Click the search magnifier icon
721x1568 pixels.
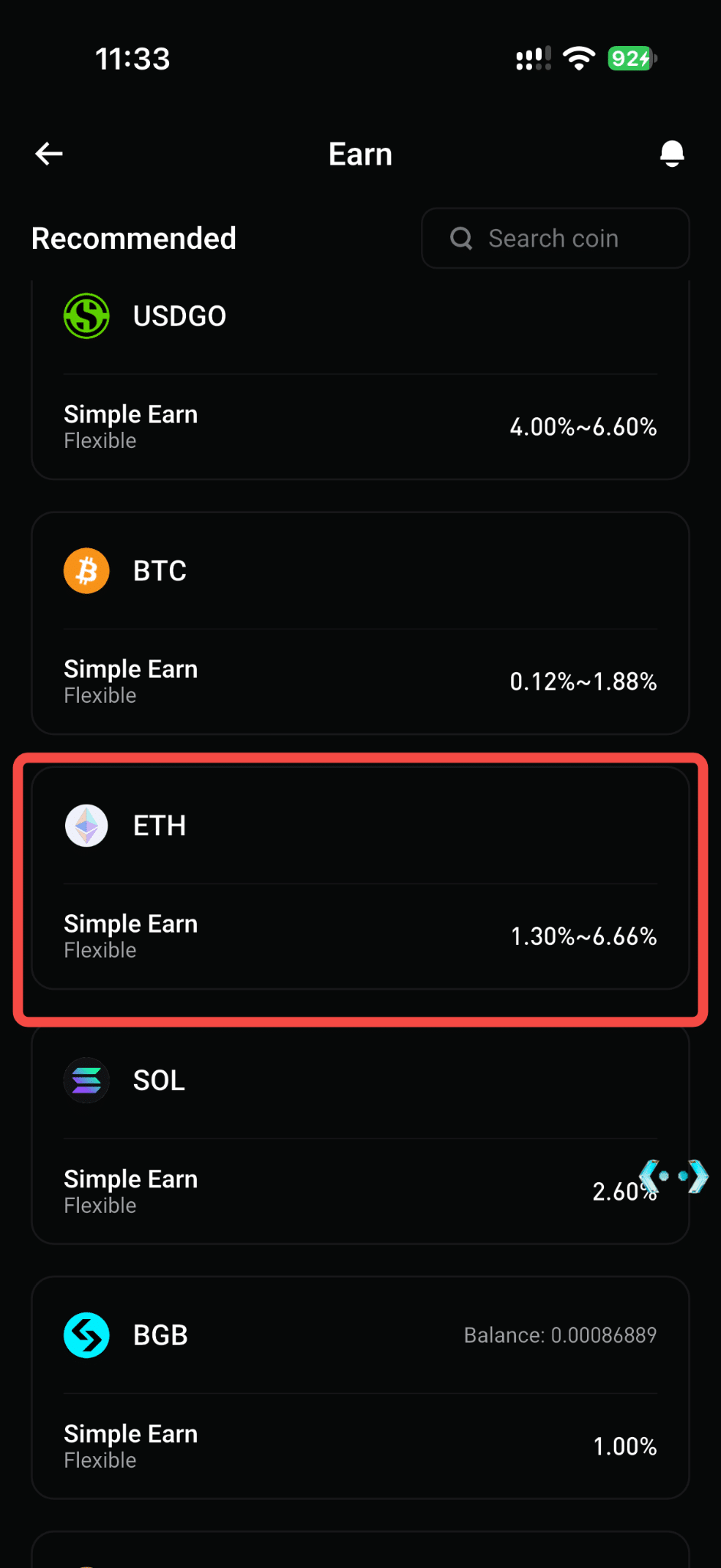click(x=461, y=238)
